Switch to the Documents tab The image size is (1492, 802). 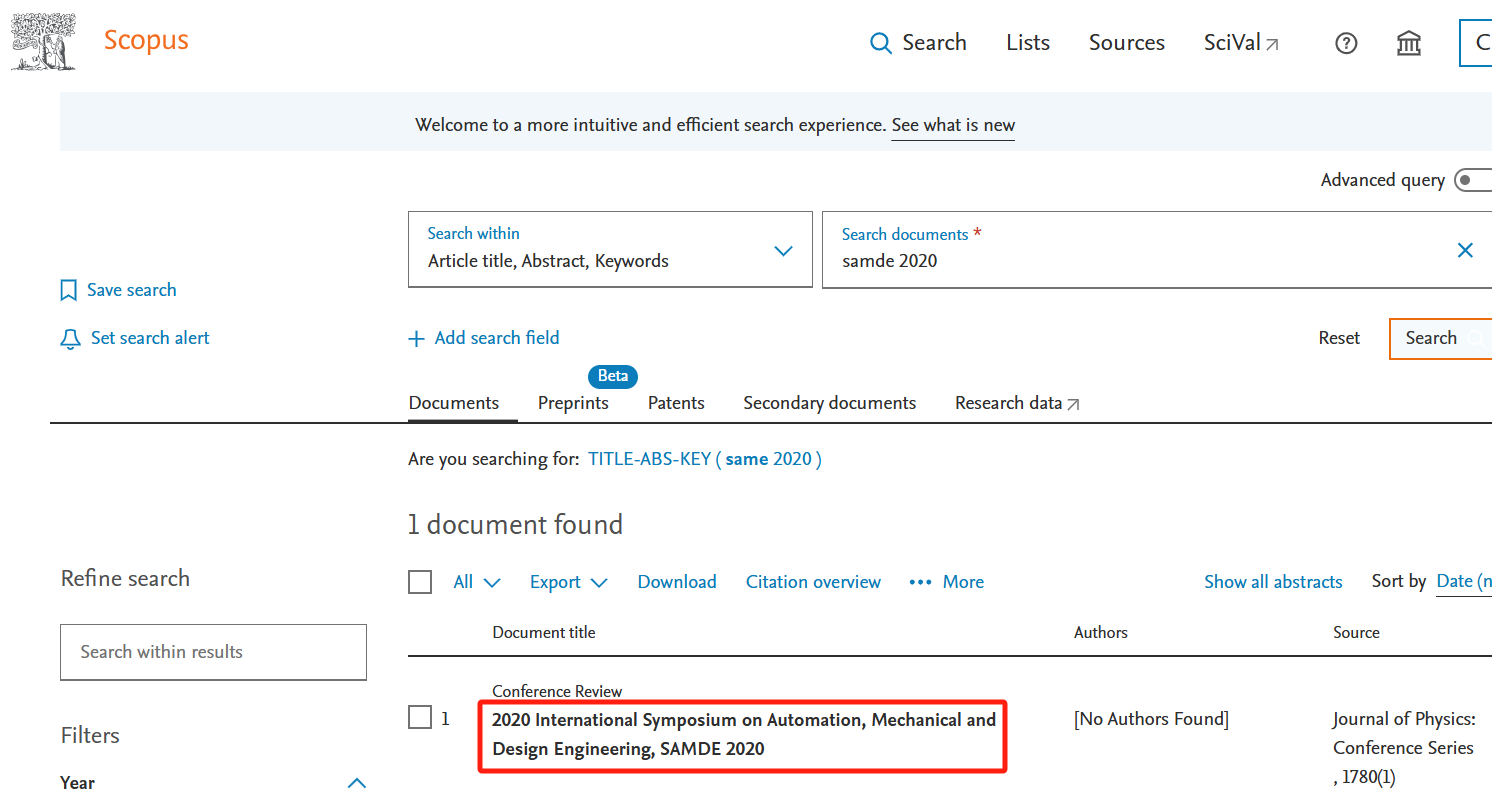[454, 403]
